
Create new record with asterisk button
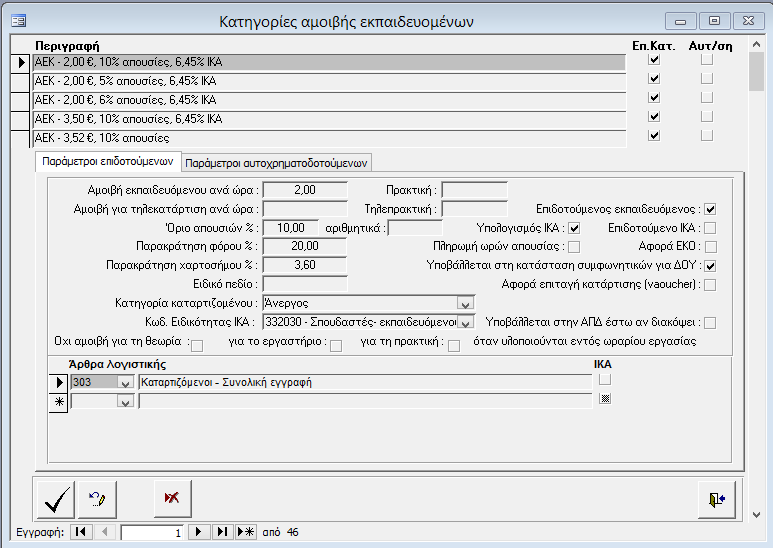pyautogui.click(x=245, y=532)
